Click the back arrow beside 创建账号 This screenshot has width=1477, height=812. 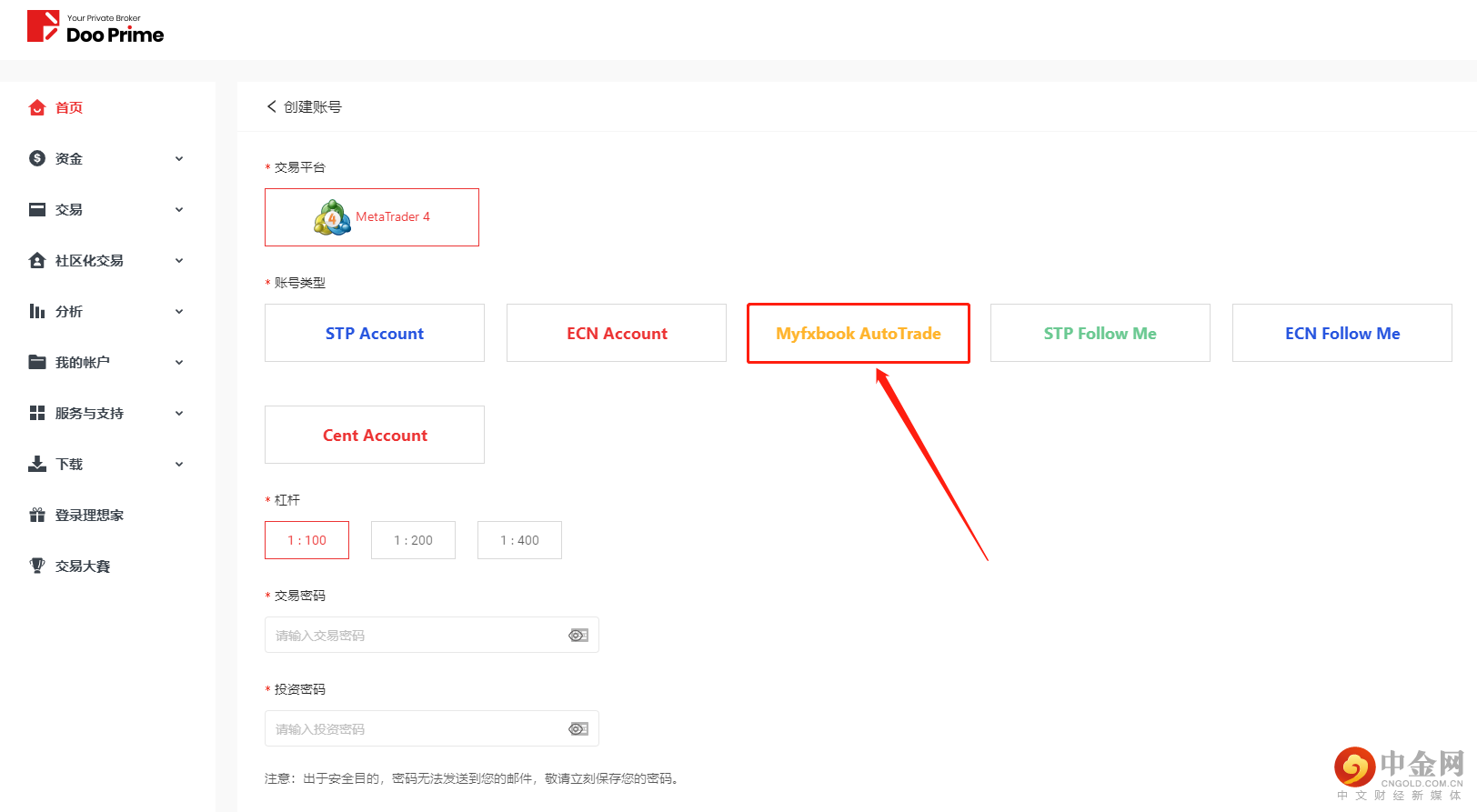[x=271, y=106]
